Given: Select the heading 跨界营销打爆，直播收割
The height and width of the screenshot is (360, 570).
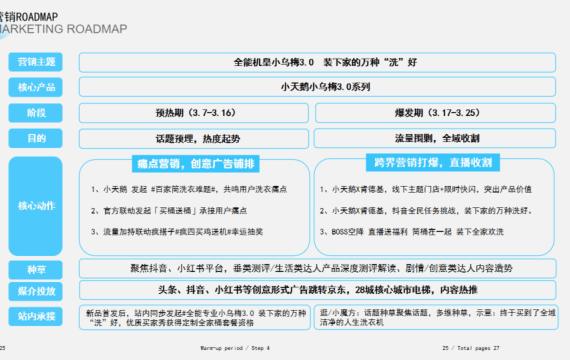Looking at the screenshot, I should pos(433,163).
